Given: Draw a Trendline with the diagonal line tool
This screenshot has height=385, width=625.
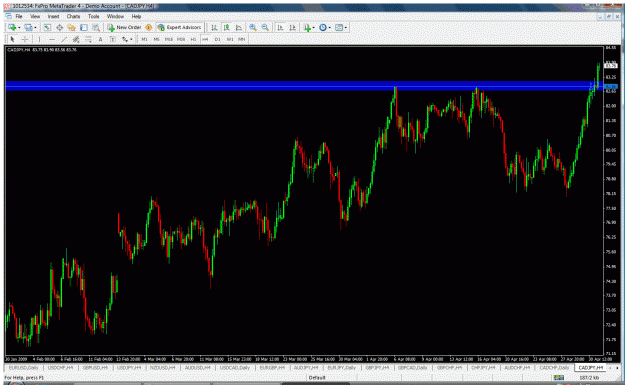Looking at the screenshot, I should click(x=64, y=39).
